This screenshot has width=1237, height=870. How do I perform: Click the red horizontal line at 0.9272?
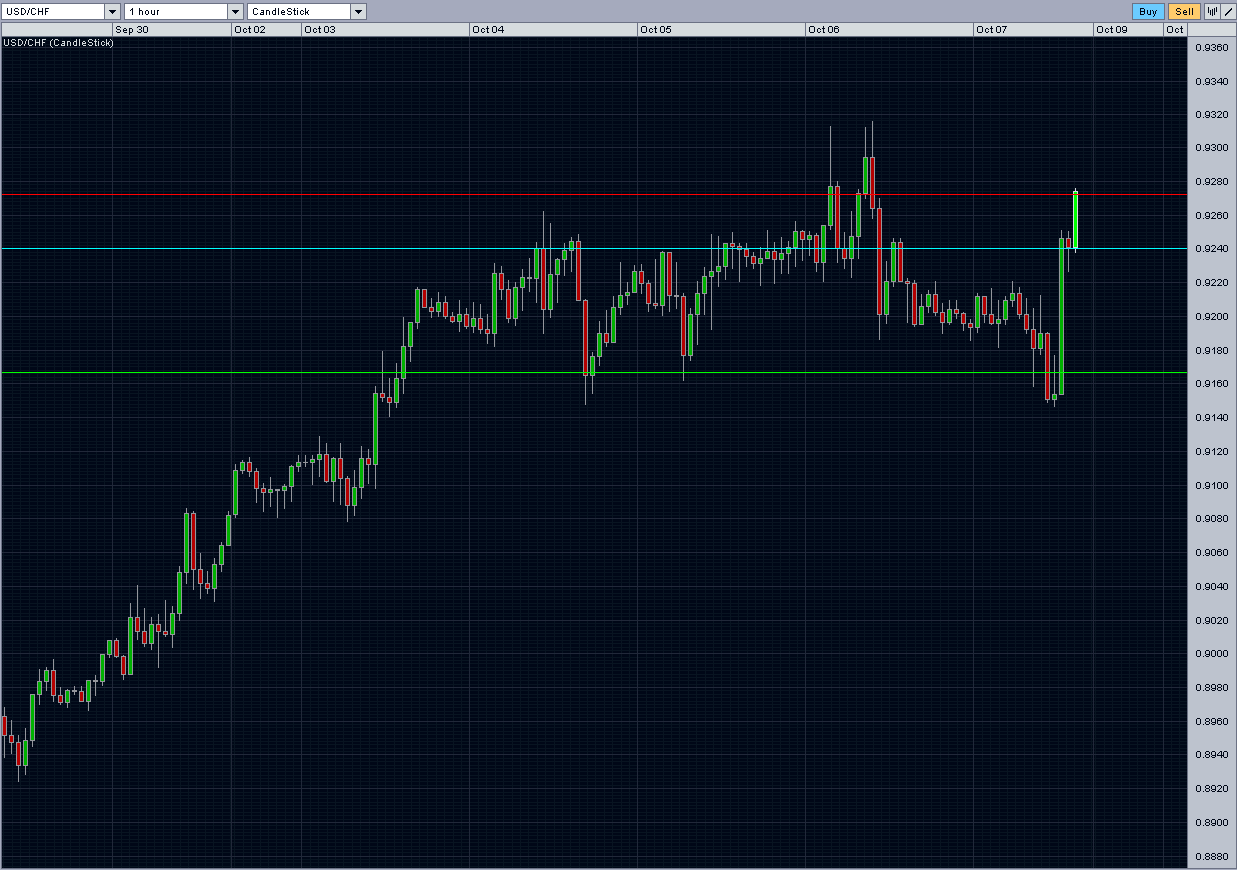[594, 194]
